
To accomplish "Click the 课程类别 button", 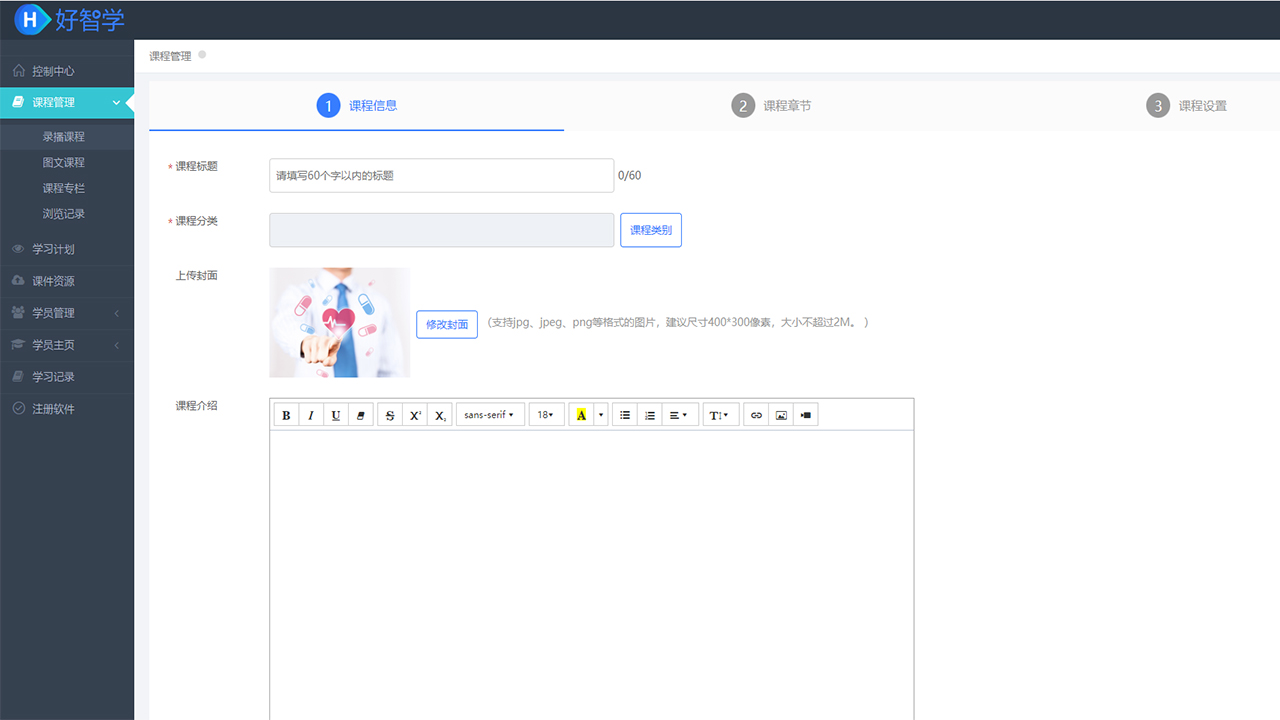I will point(651,230).
